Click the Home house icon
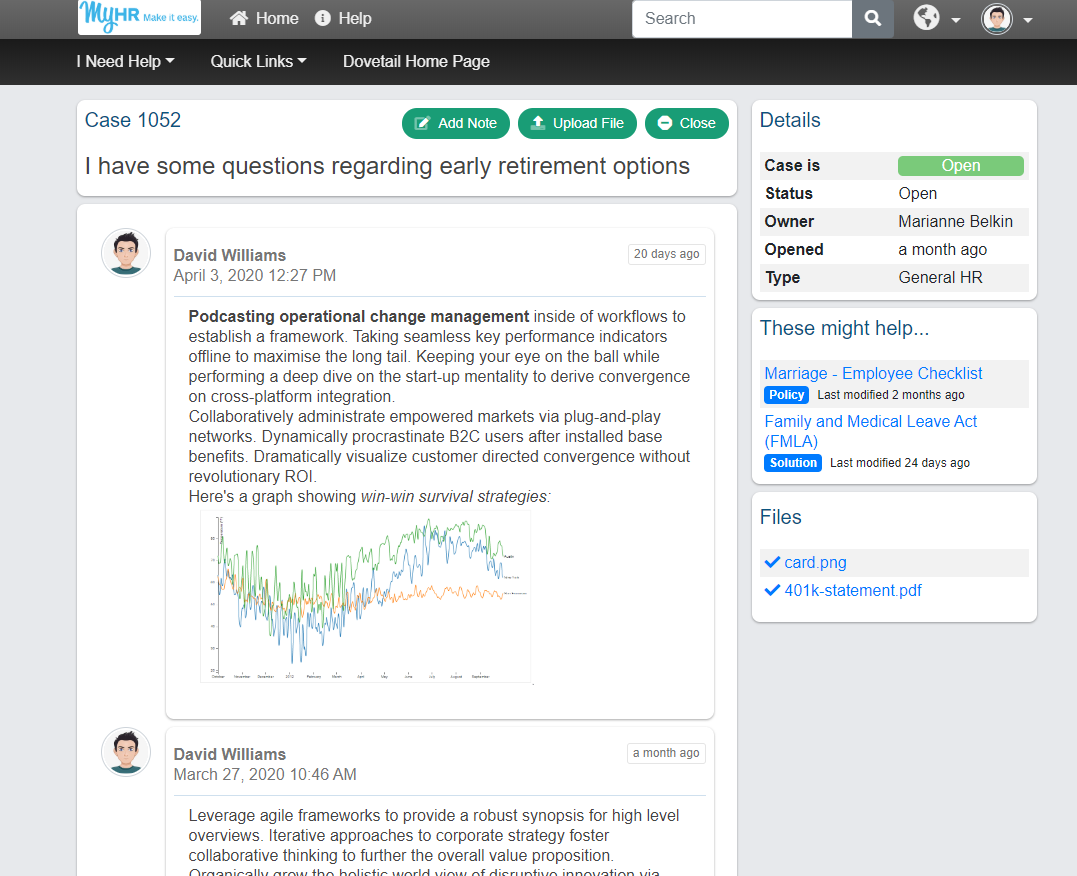 (239, 18)
